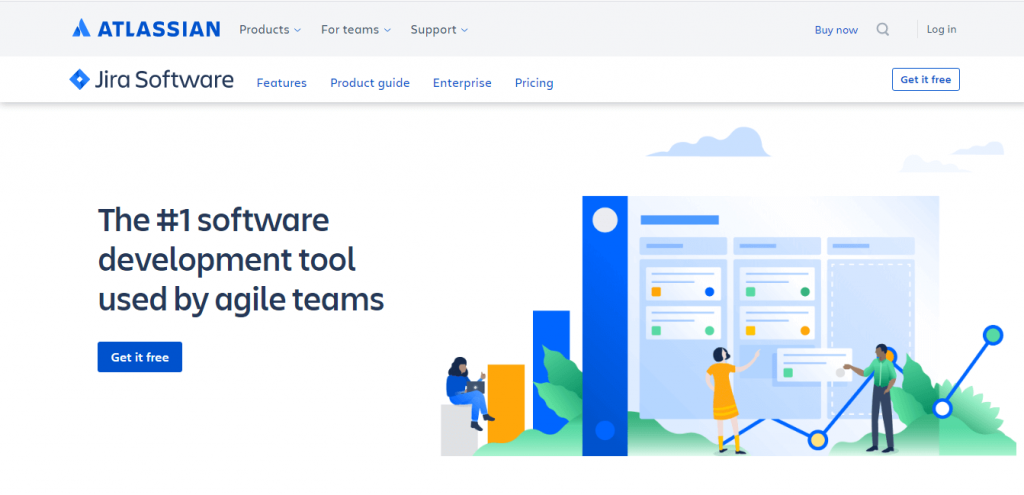This screenshot has height=495, width=1024.
Task: Click the Jira Software wordmark text
Action: pos(164,80)
